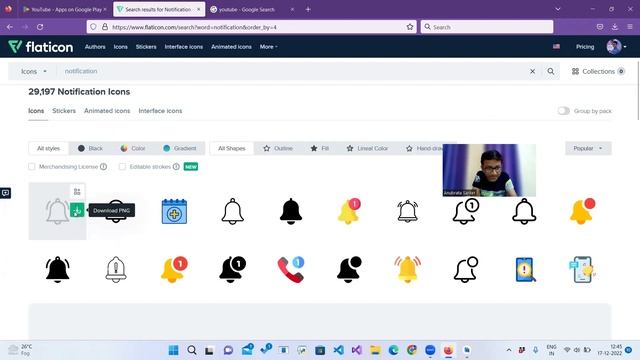Filter by Fill shape
The image size is (640, 360).
click(320, 148)
